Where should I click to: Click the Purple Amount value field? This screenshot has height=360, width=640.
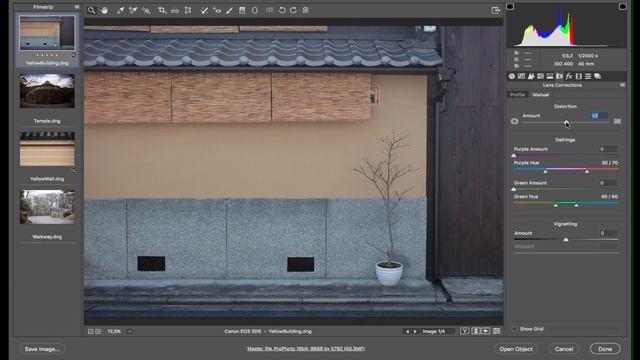click(607, 149)
